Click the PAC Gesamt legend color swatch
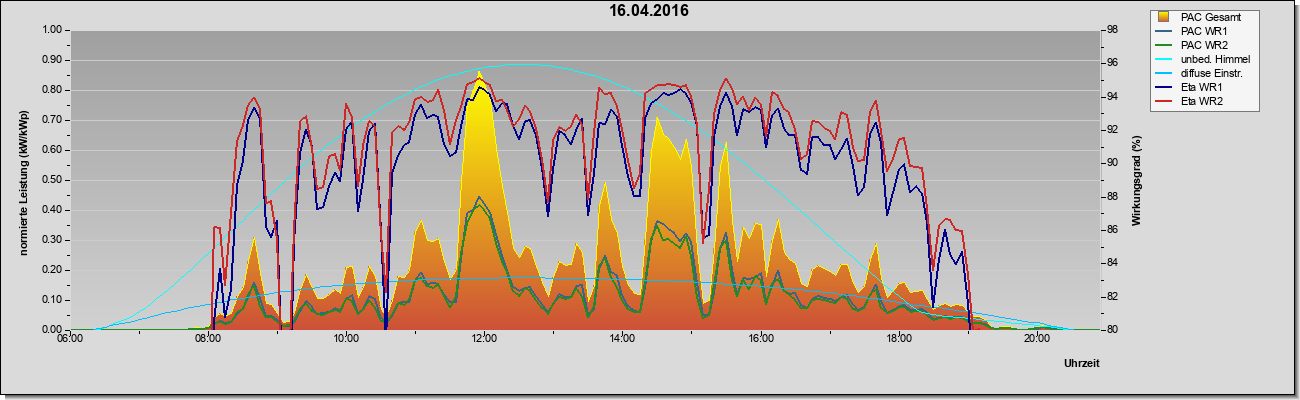The height and width of the screenshot is (400, 1300). point(1164,17)
